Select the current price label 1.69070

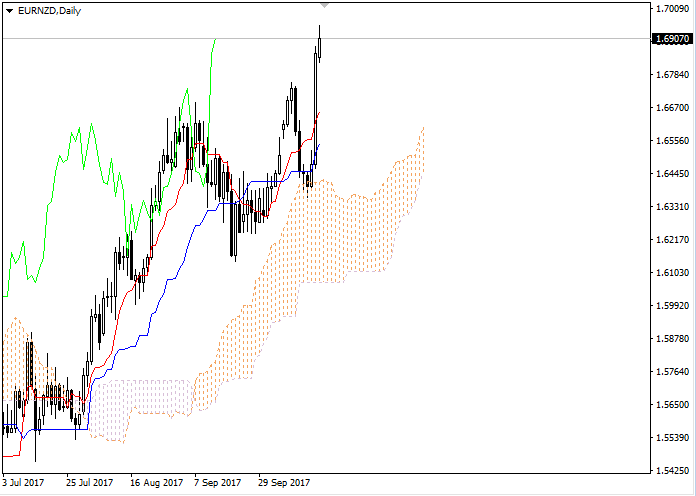tap(672, 39)
